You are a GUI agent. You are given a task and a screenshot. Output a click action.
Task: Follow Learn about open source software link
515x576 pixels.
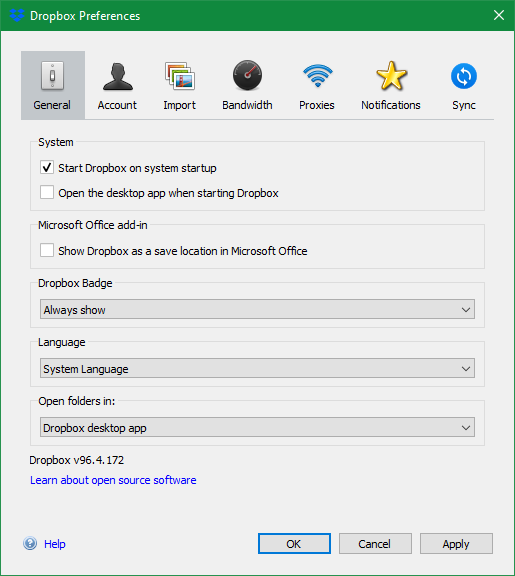tap(113, 480)
